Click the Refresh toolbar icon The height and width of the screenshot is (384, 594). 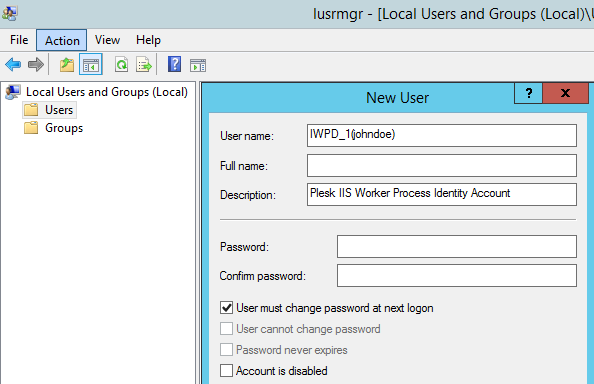(122, 65)
